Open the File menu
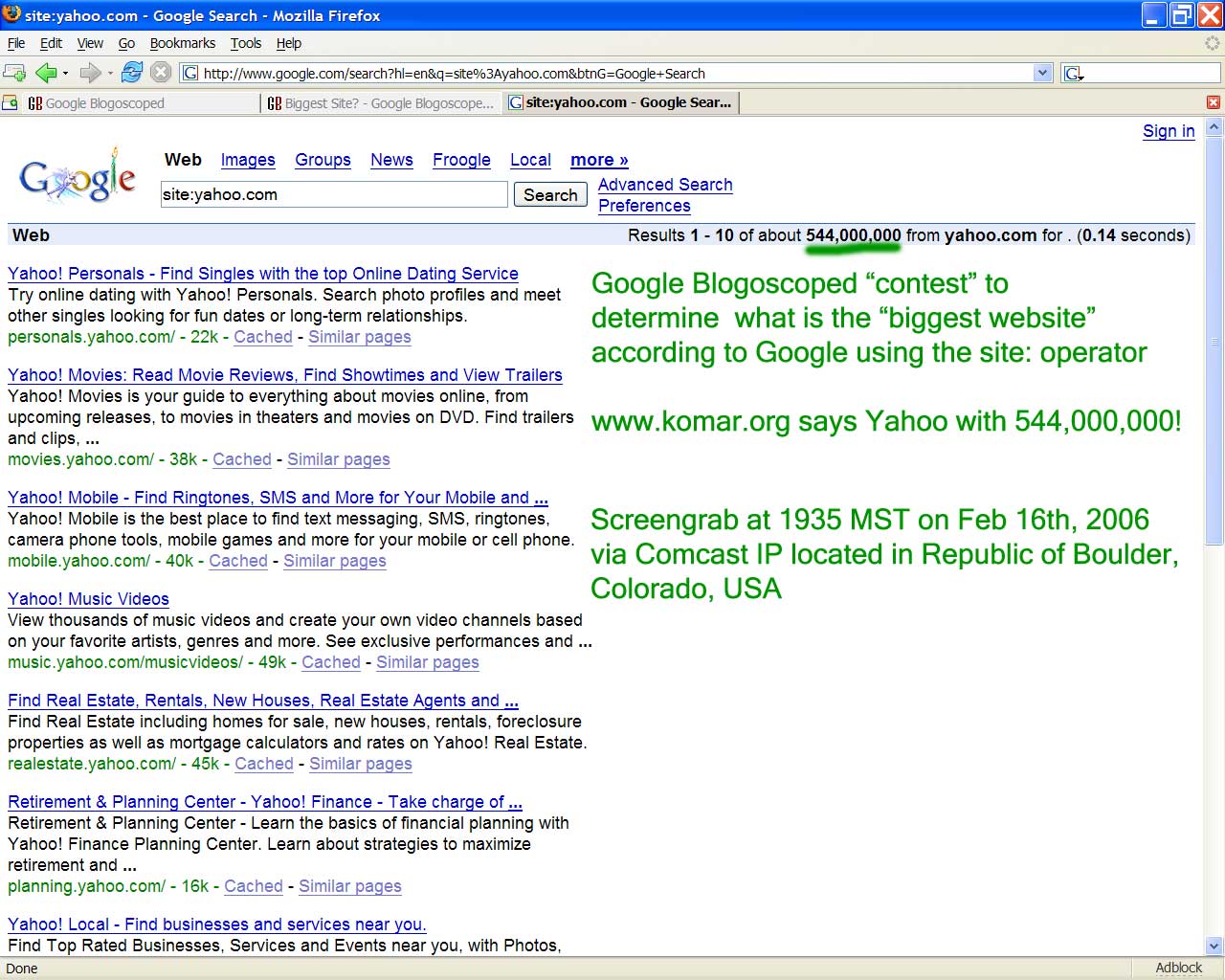 [x=16, y=43]
